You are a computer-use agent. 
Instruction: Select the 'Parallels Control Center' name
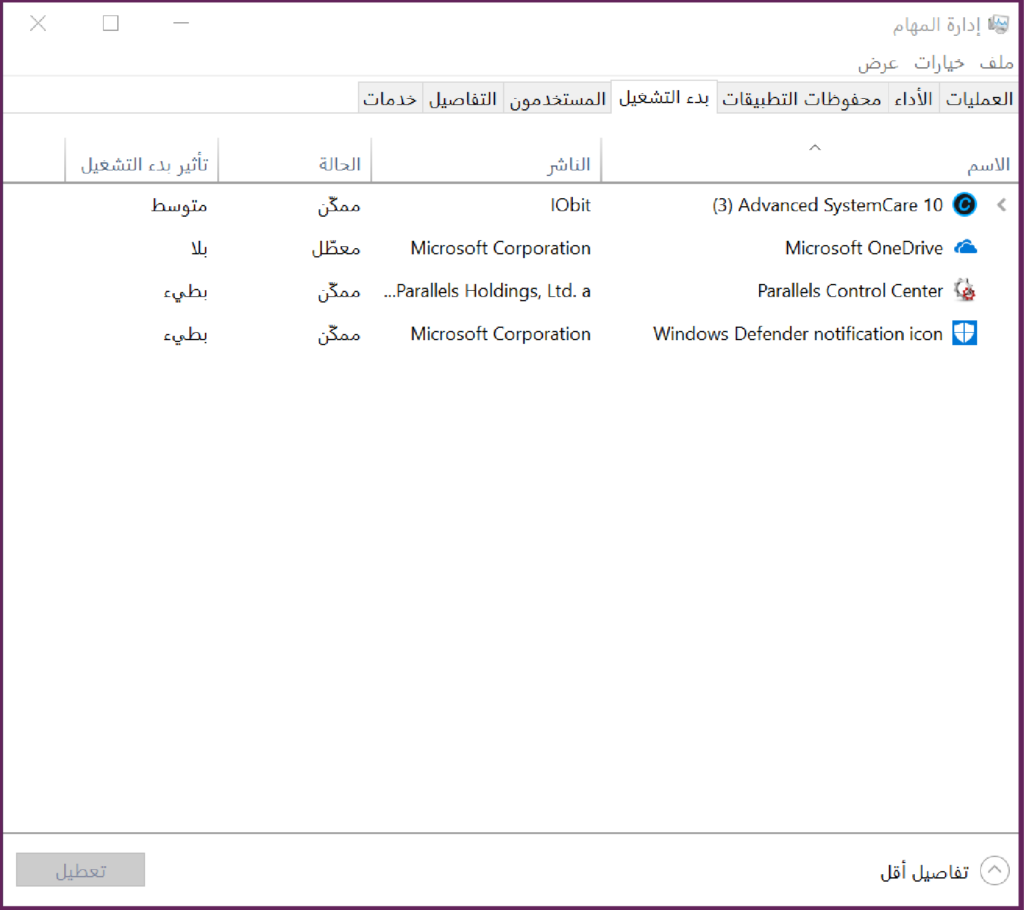click(850, 291)
